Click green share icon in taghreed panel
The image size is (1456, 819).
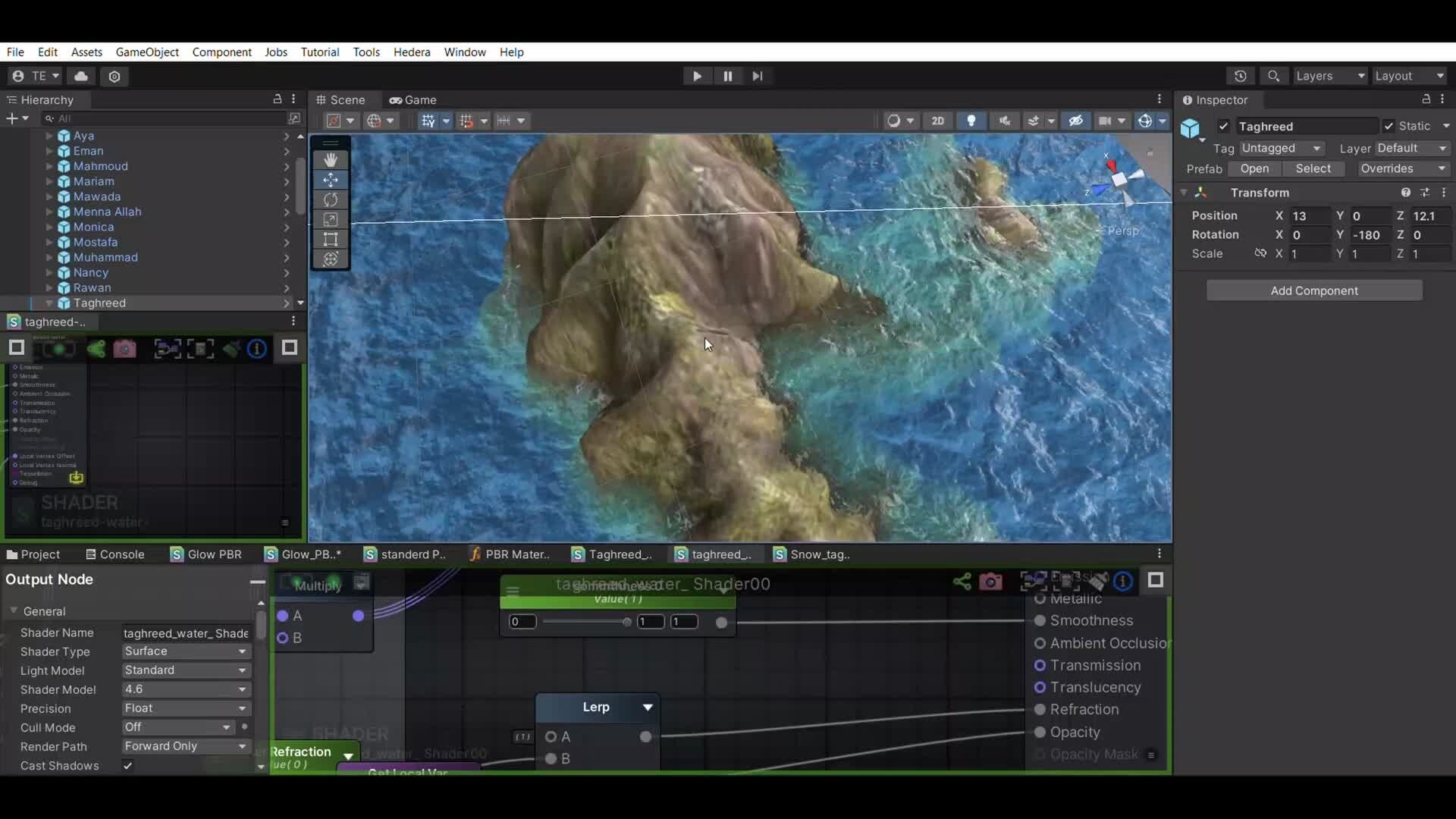(96, 349)
